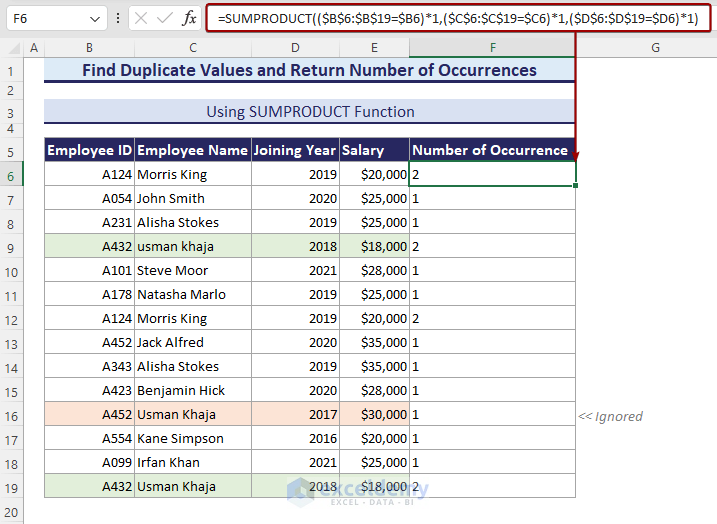Click the Using SUMPRODUCT Function heading cell
The width and height of the screenshot is (717, 524).
(310, 111)
